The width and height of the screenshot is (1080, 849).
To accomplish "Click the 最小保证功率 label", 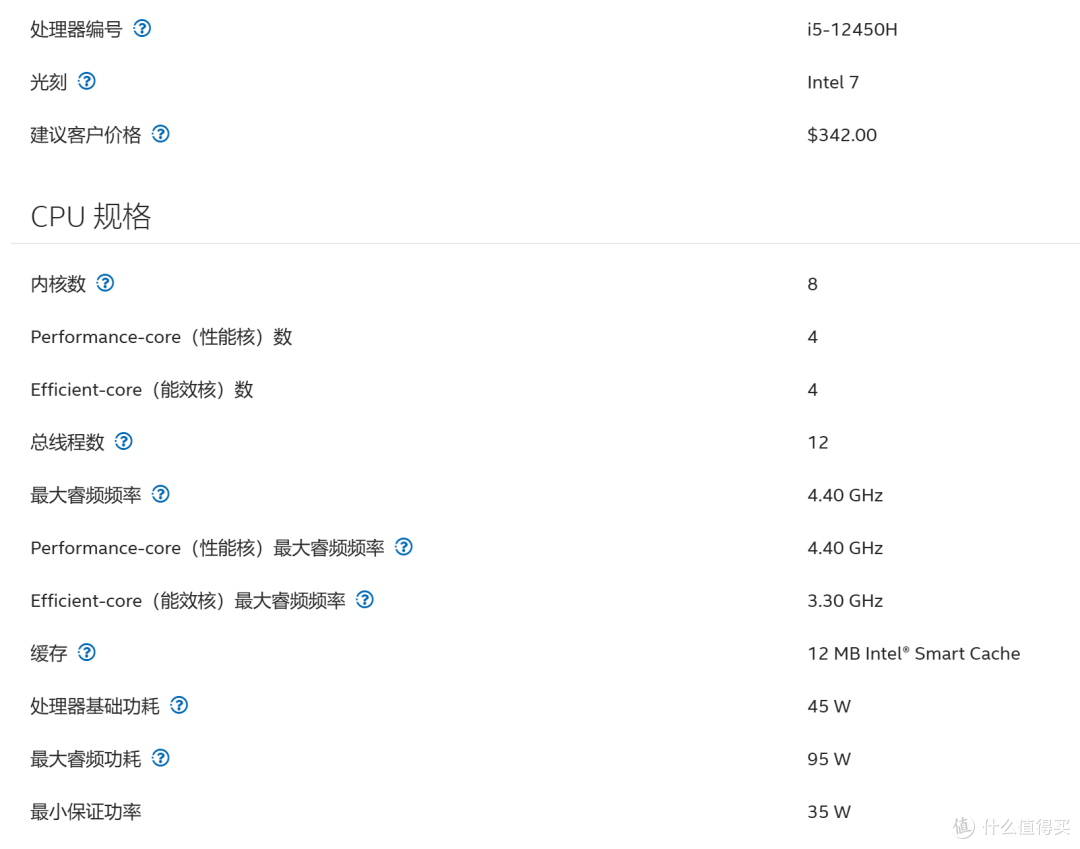I will point(86,812).
